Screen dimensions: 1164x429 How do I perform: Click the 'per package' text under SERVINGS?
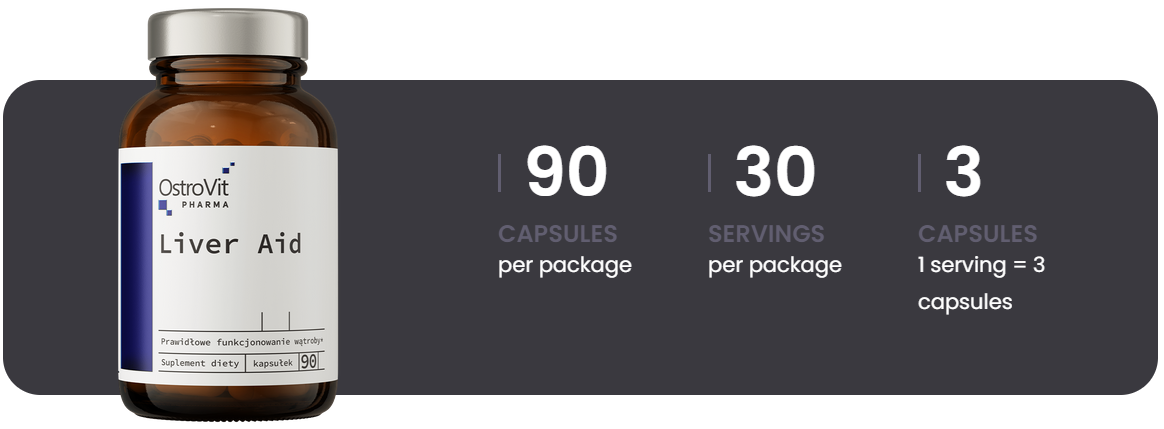(774, 265)
